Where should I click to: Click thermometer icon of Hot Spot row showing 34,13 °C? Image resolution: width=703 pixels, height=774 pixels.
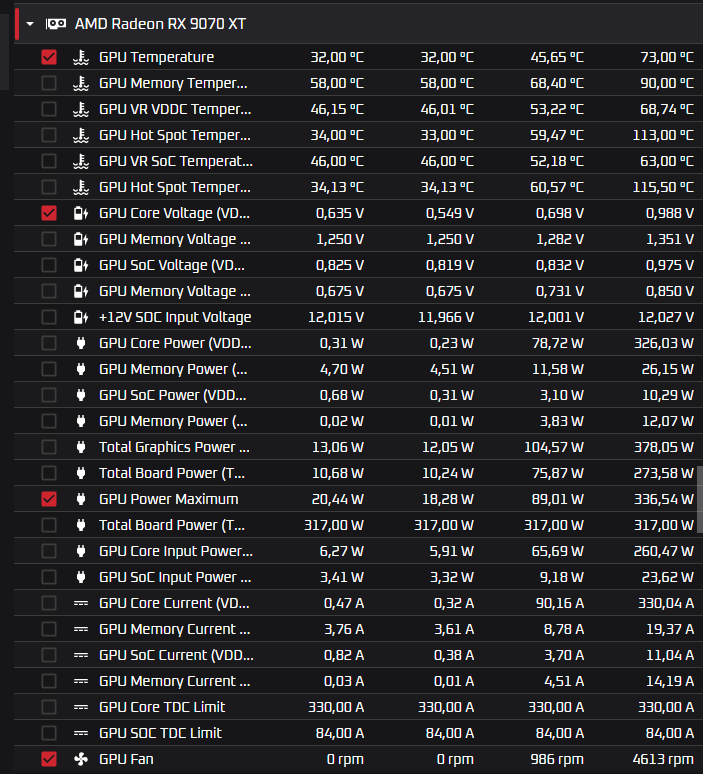point(81,187)
